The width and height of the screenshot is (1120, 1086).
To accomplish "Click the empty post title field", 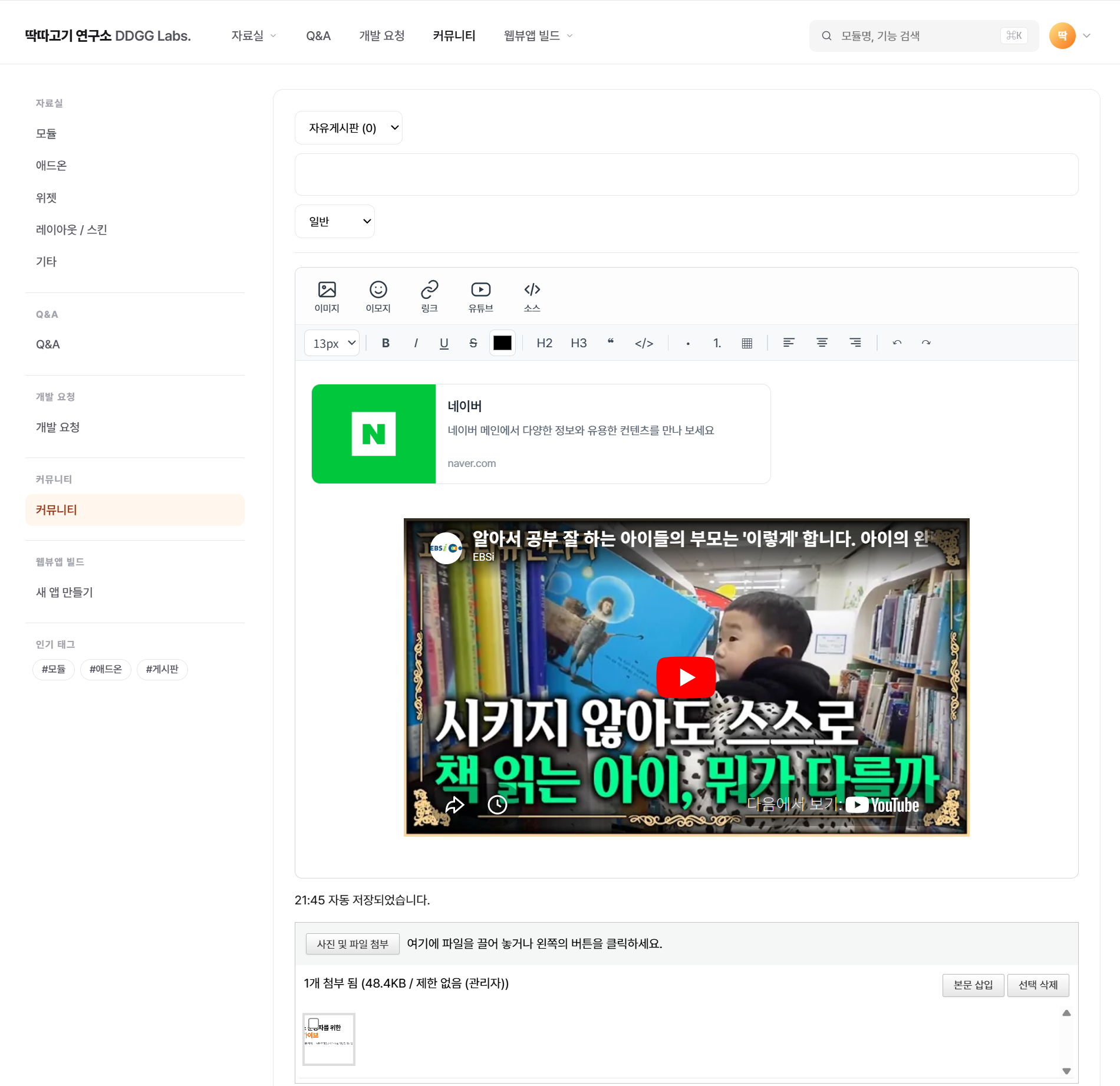I will click(x=687, y=175).
